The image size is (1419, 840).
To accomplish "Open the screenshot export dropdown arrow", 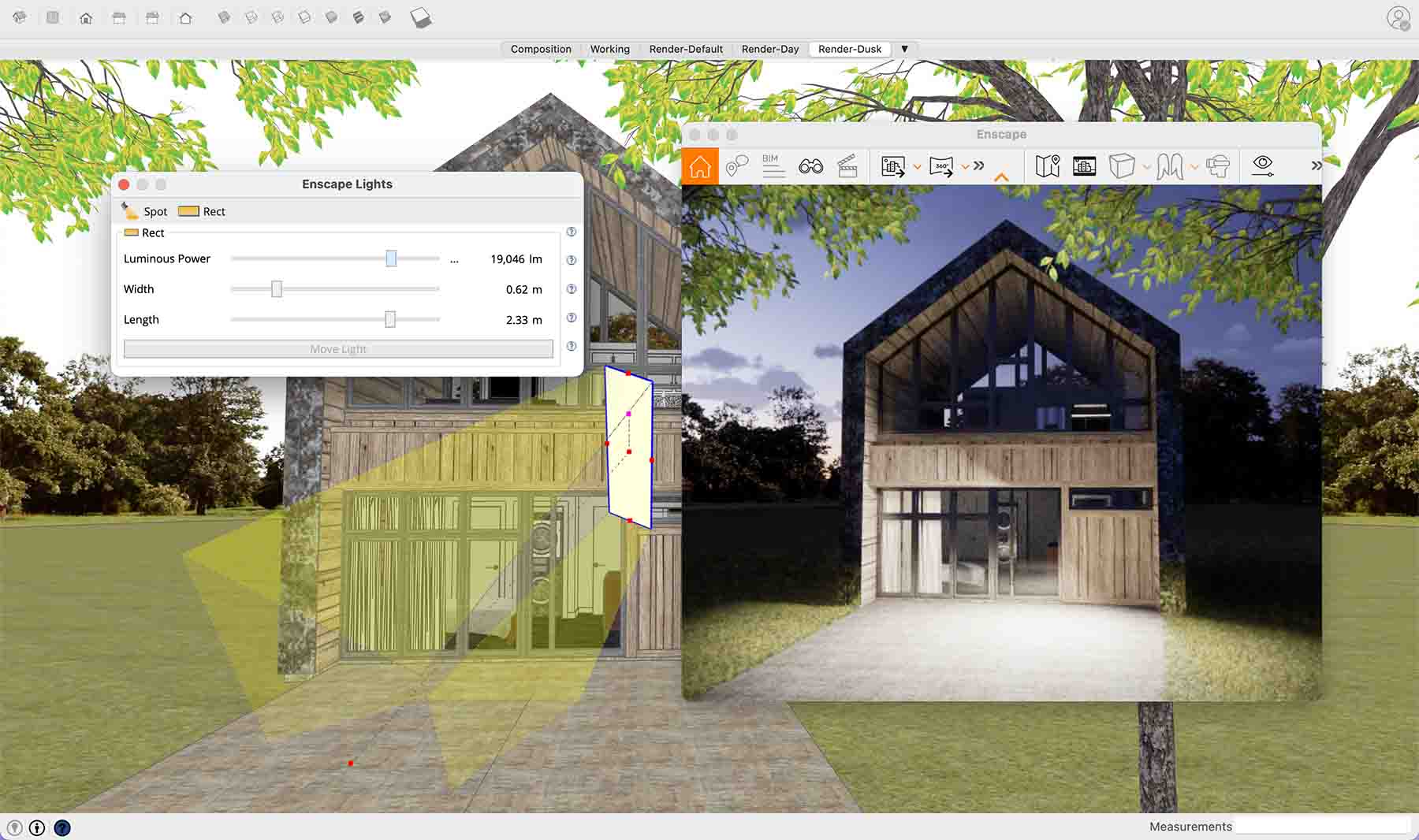I will tap(917, 166).
